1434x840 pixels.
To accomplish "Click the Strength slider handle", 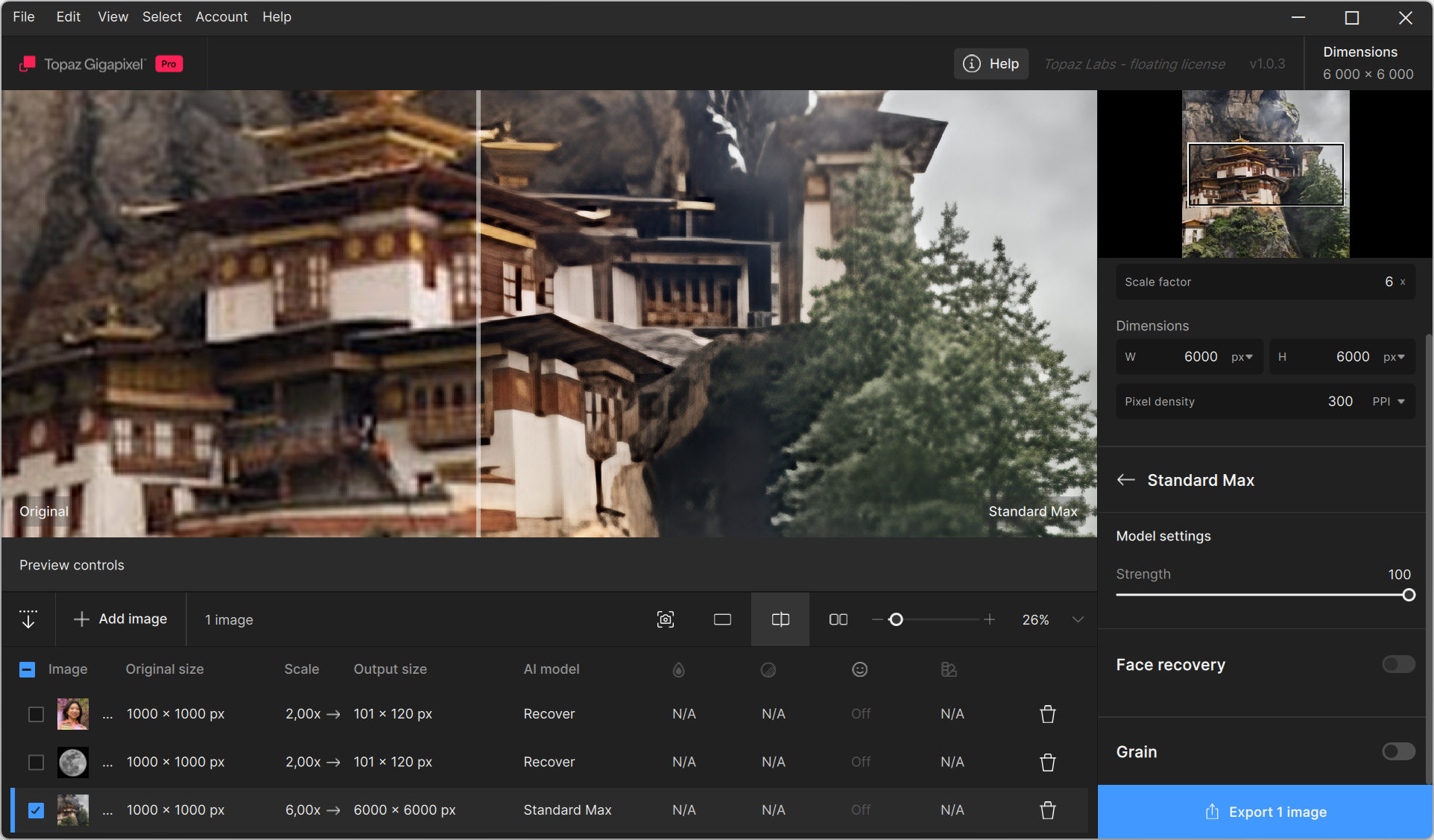I will coord(1408,595).
